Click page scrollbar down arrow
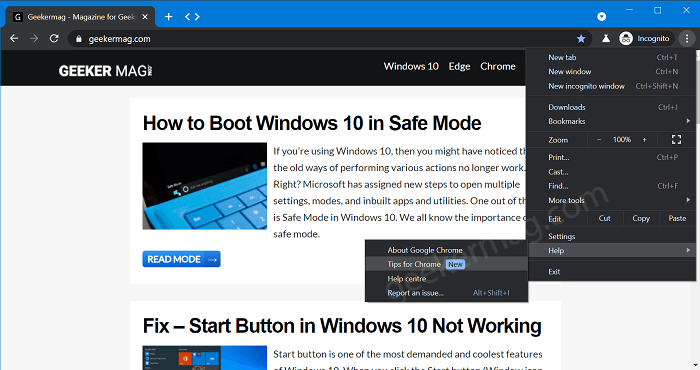The height and width of the screenshot is (370, 700). click(x=697, y=366)
